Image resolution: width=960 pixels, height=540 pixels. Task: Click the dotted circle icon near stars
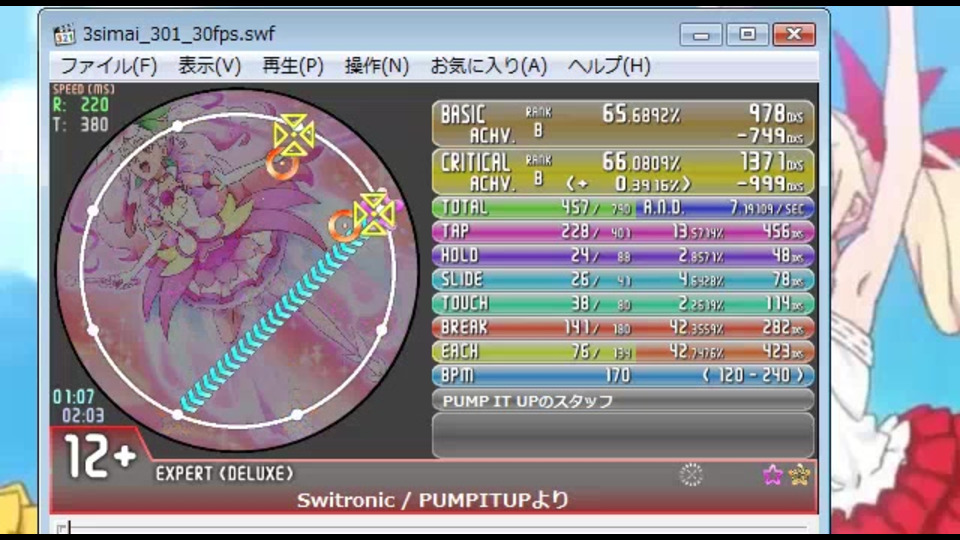691,474
